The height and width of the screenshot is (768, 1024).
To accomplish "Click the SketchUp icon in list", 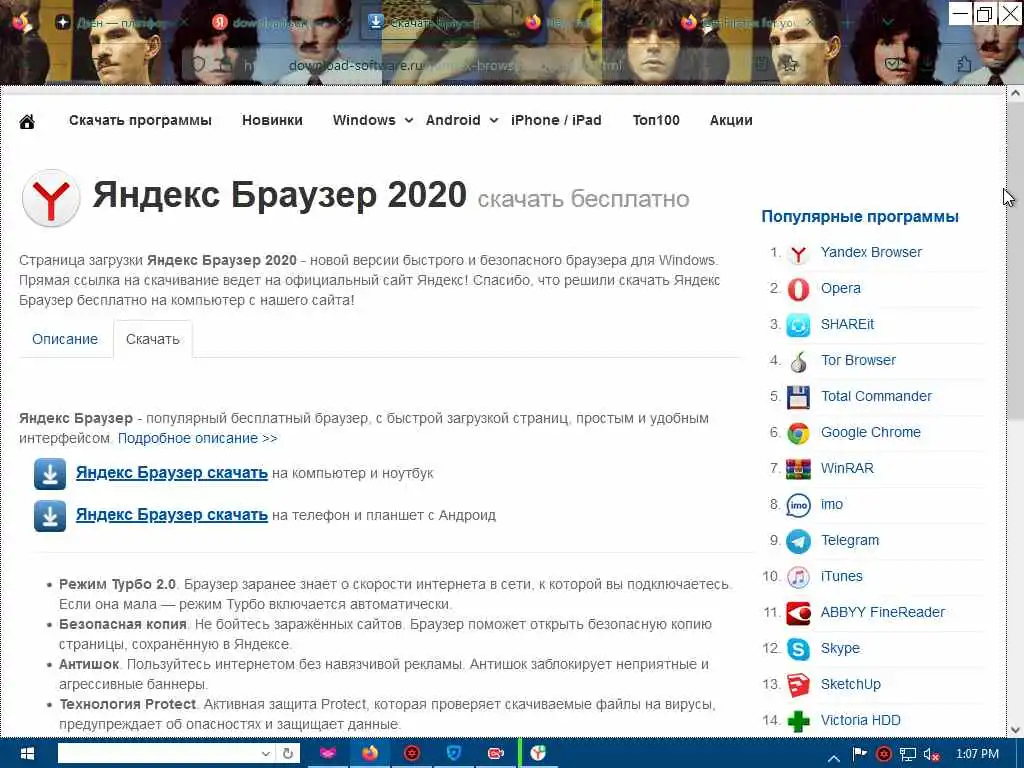I will point(798,685).
